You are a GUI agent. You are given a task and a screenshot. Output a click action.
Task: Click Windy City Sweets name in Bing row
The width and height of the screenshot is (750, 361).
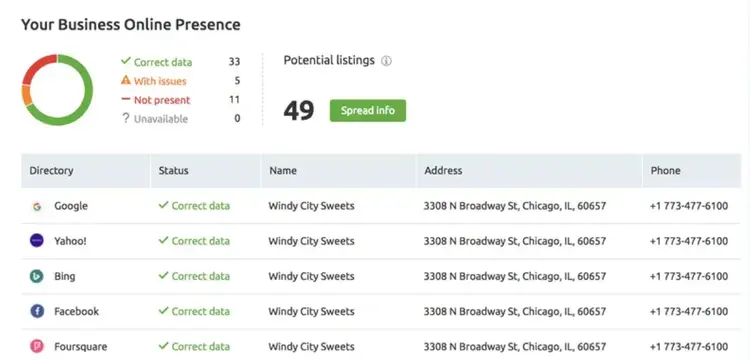(311, 276)
